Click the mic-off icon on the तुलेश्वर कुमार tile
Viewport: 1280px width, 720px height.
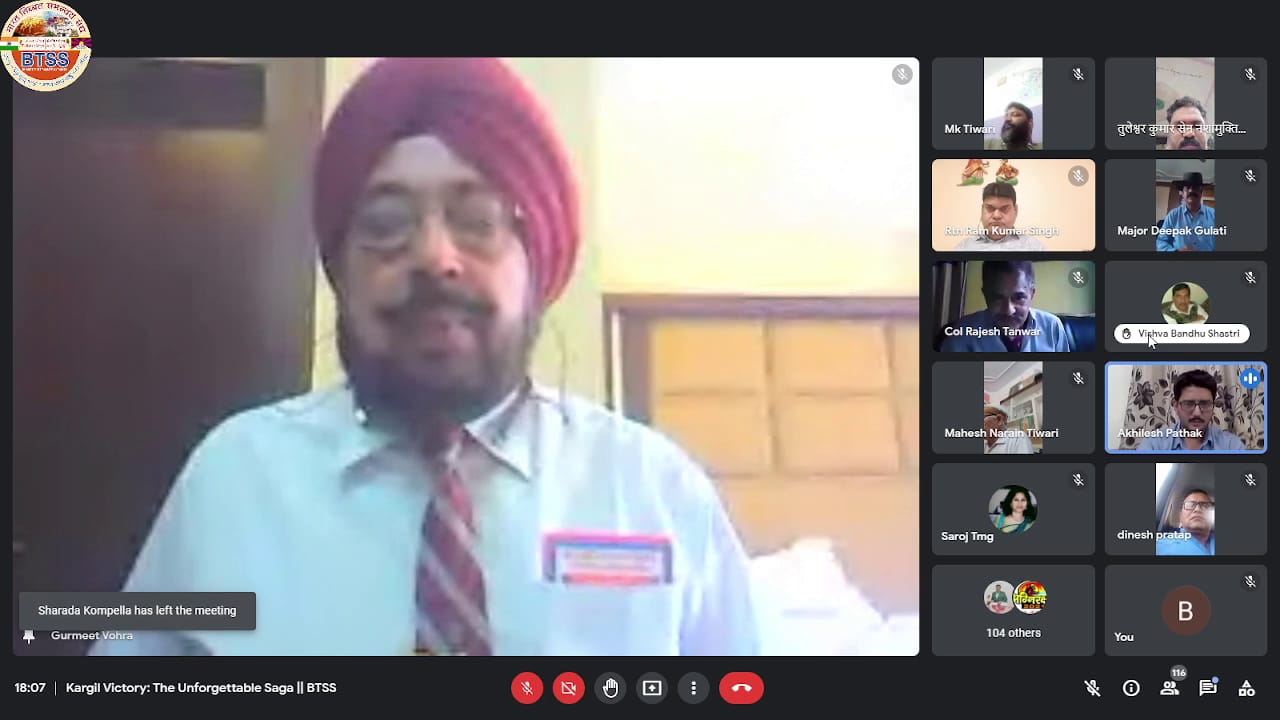click(1250, 74)
